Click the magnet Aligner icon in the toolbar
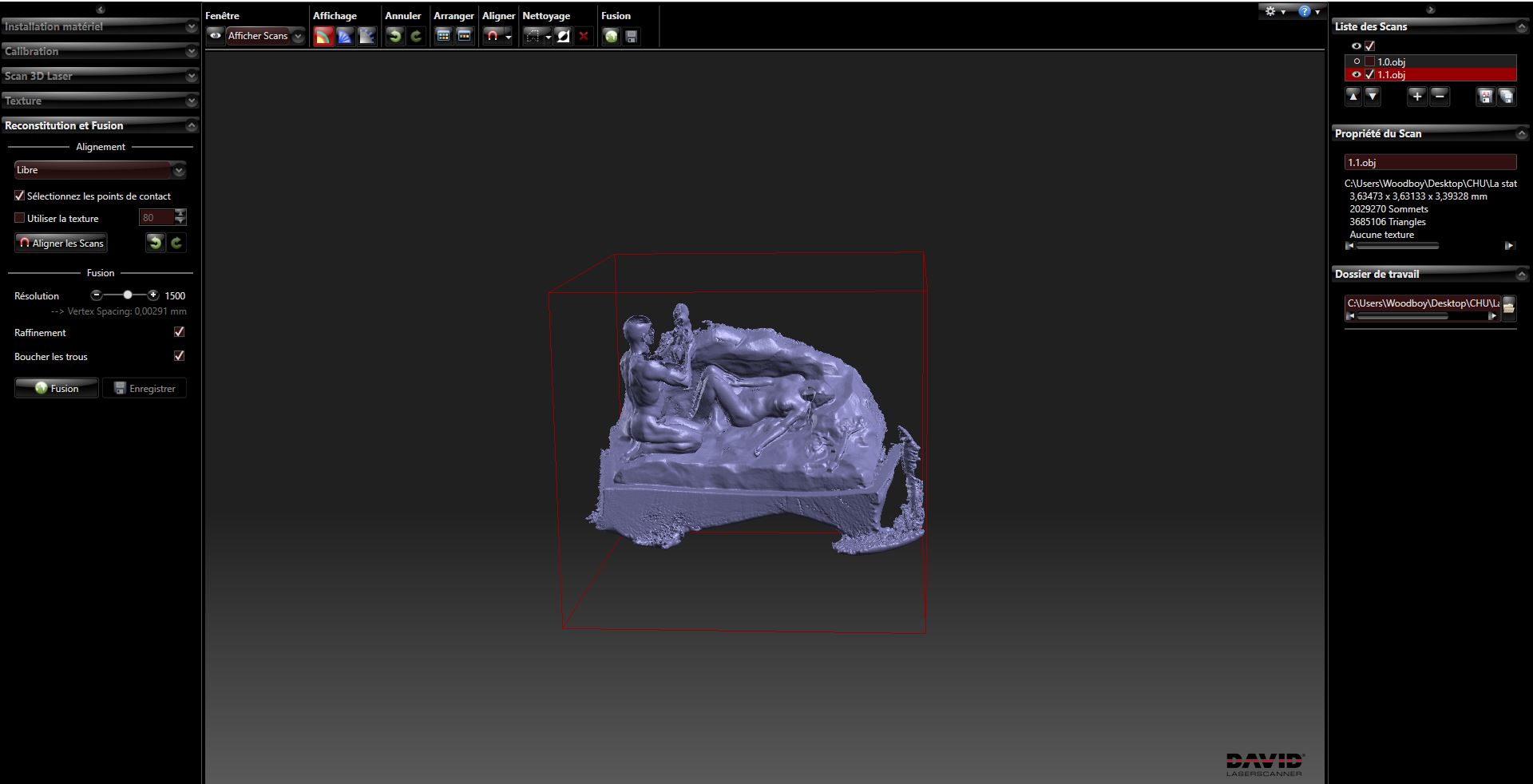 pyautogui.click(x=493, y=36)
